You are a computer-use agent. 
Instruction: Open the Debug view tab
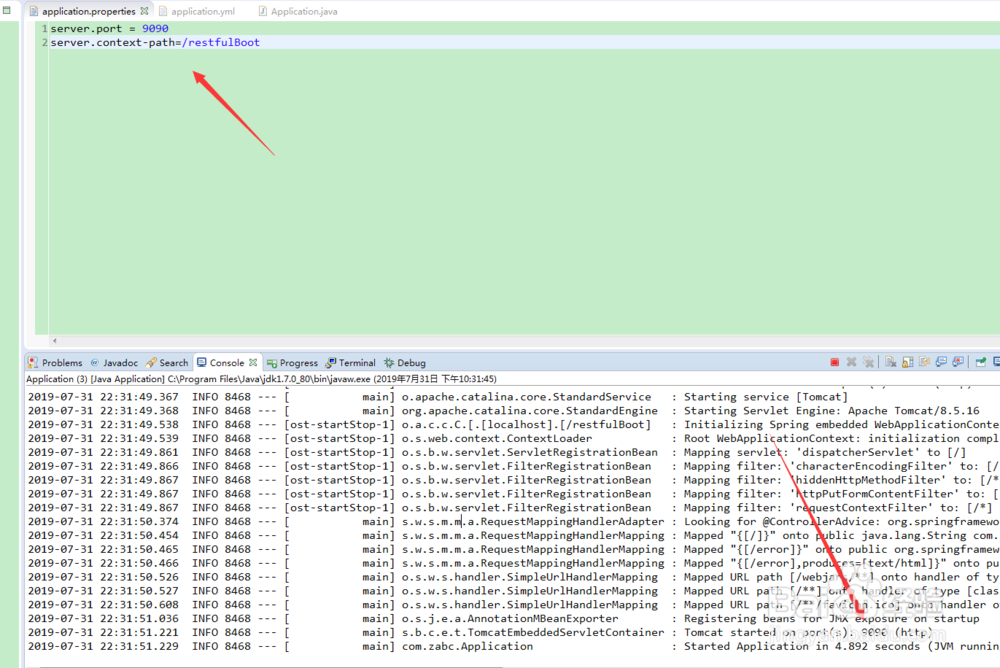coord(405,362)
